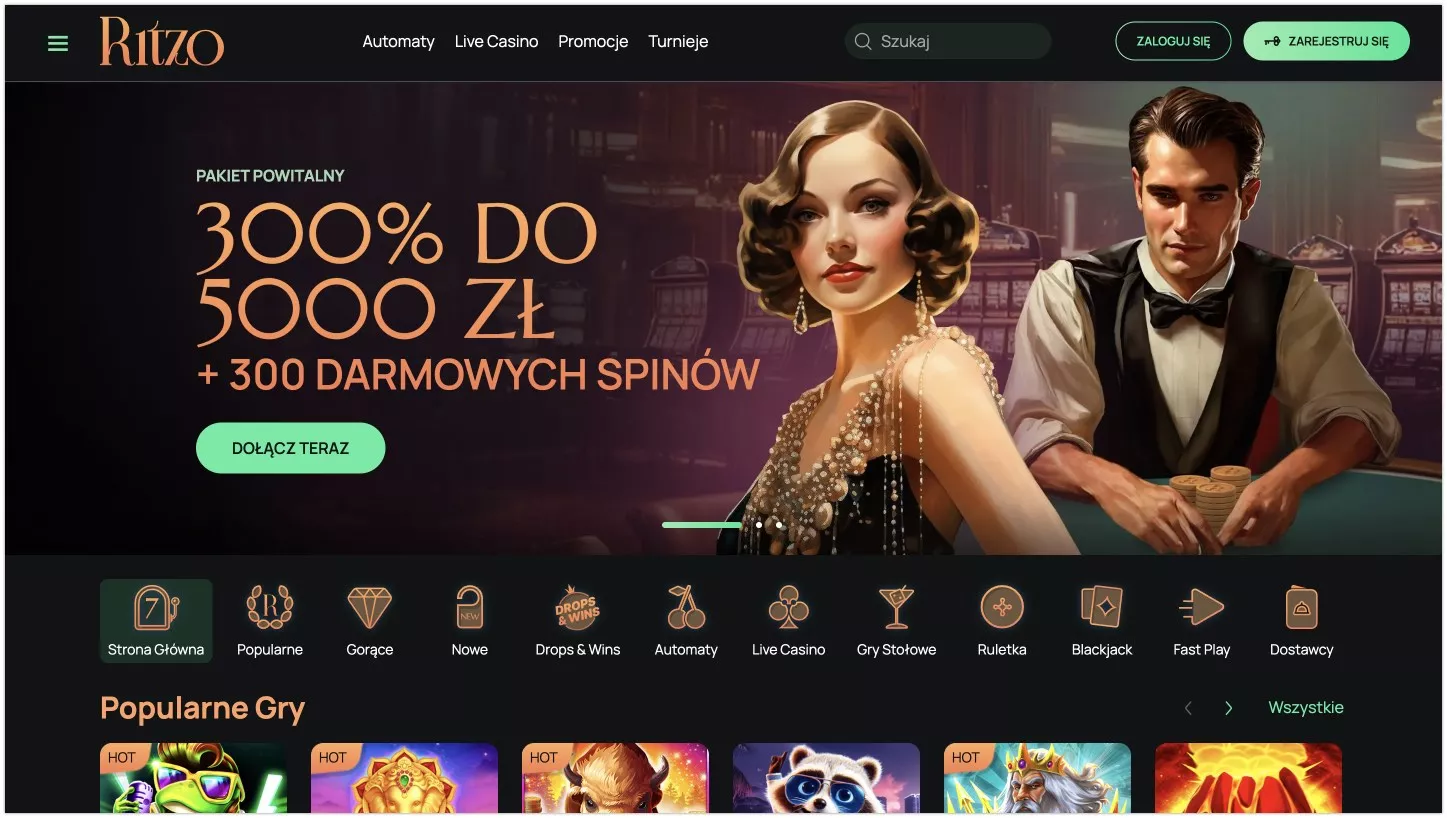
Task: Go to previous popular games page
Action: click(1188, 708)
